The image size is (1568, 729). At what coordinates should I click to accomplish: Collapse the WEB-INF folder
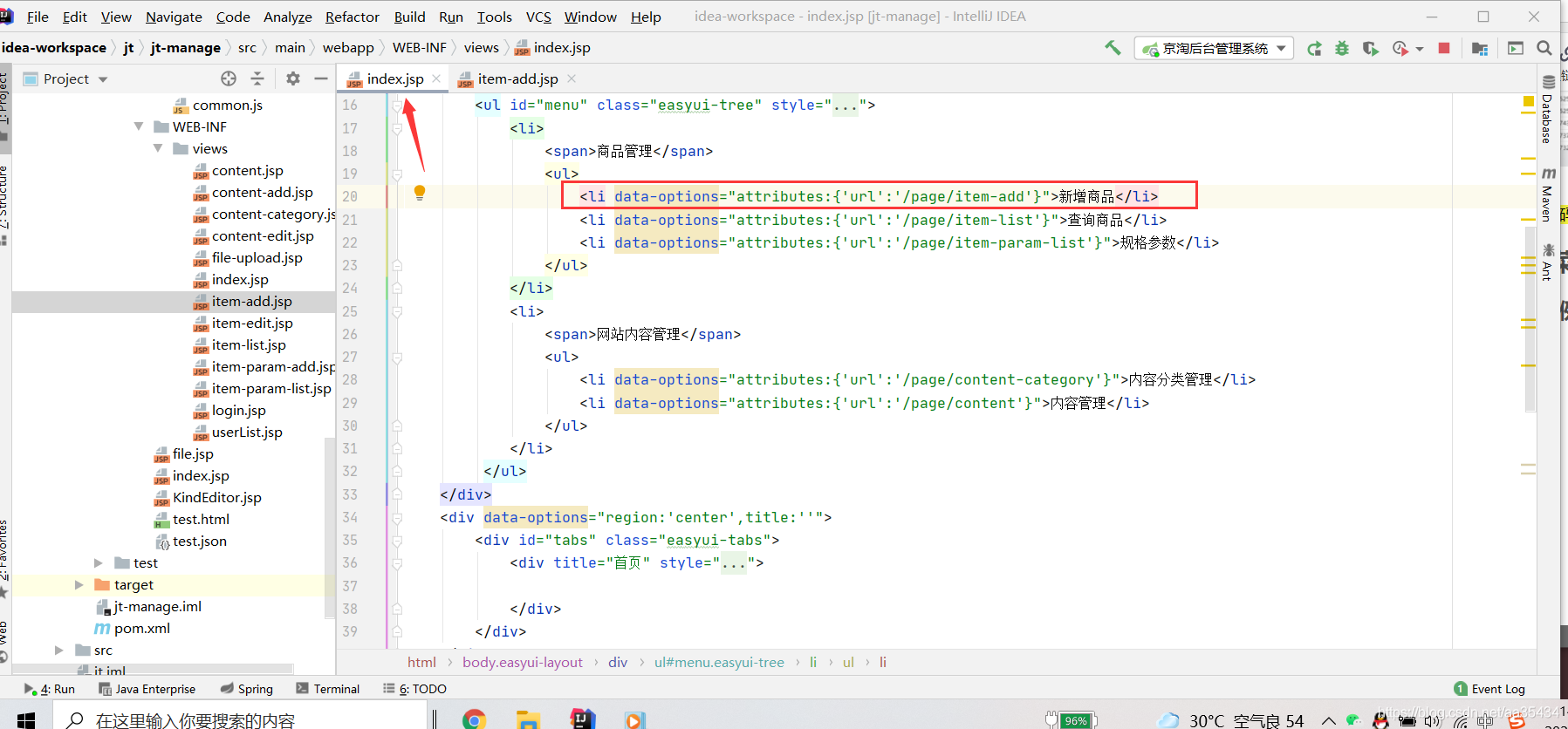pyautogui.click(x=139, y=126)
